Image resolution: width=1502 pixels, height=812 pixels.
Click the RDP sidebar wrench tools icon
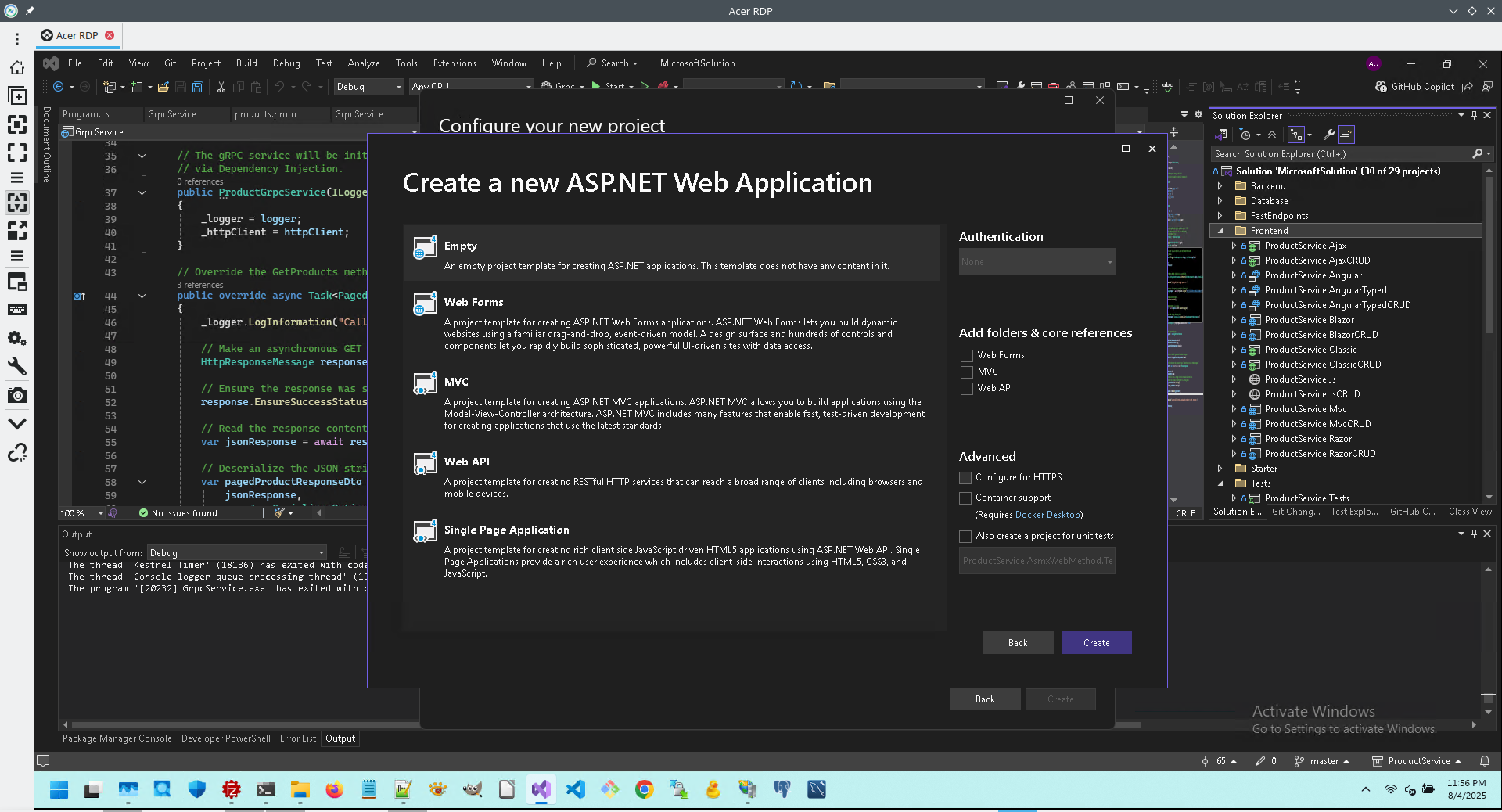point(17,366)
